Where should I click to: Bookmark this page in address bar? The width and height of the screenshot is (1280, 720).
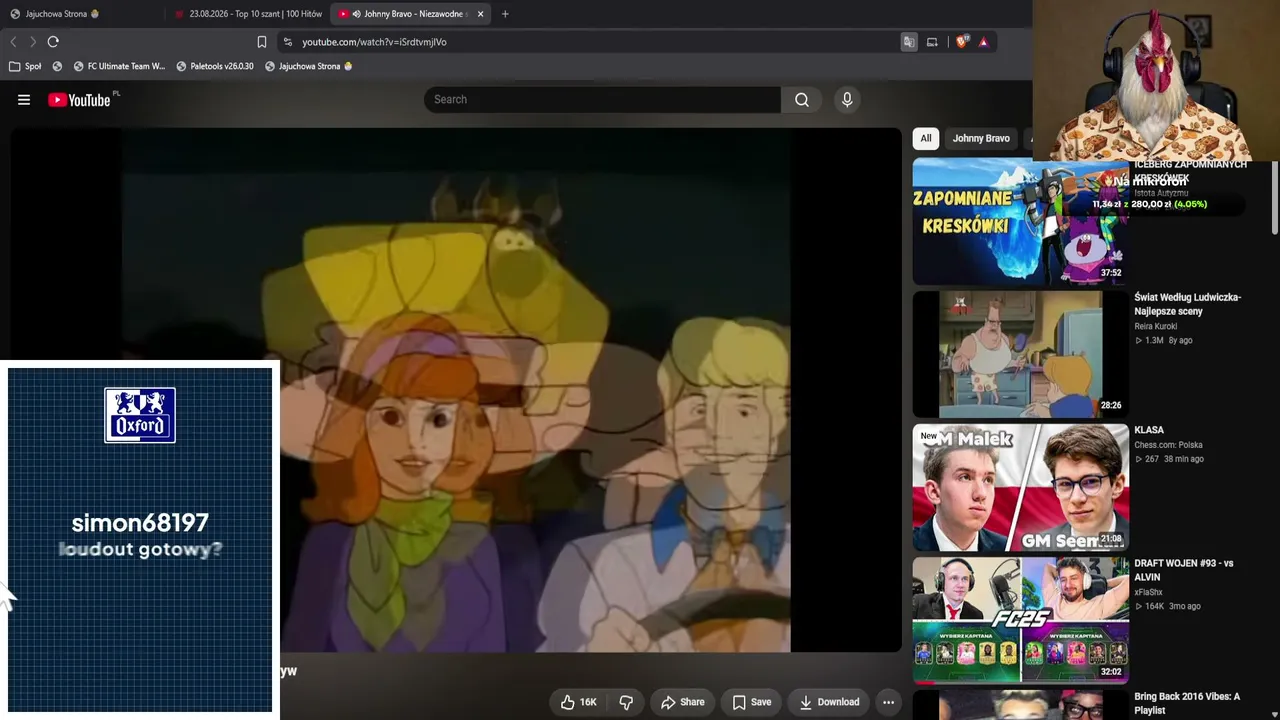point(262,42)
